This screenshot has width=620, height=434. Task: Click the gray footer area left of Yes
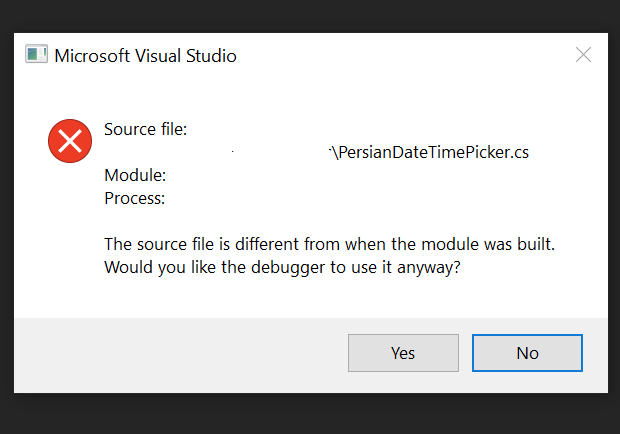(180, 355)
